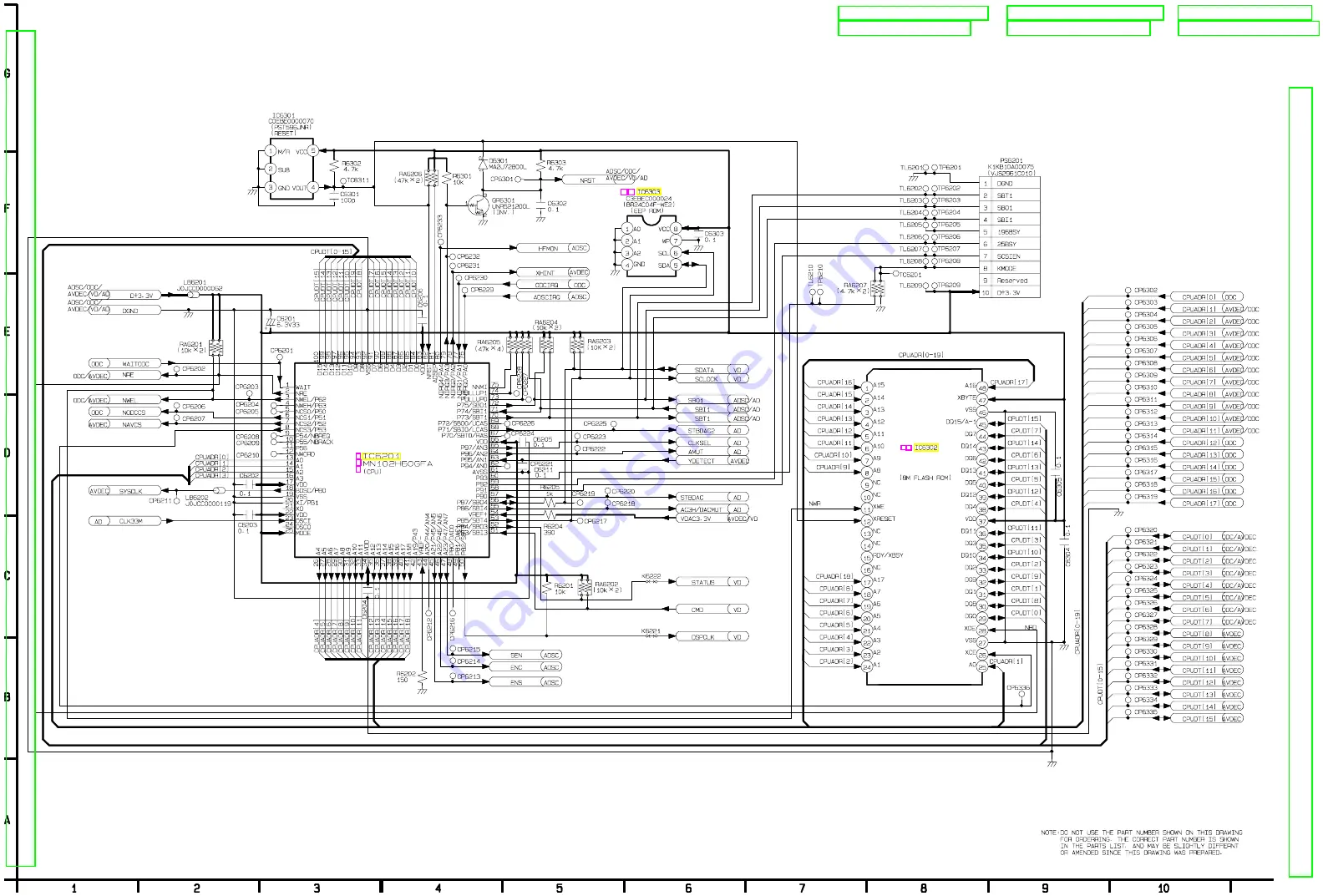1323x896 pixels.
Task: Select the WAITCDC signal label
Action: 135,364
